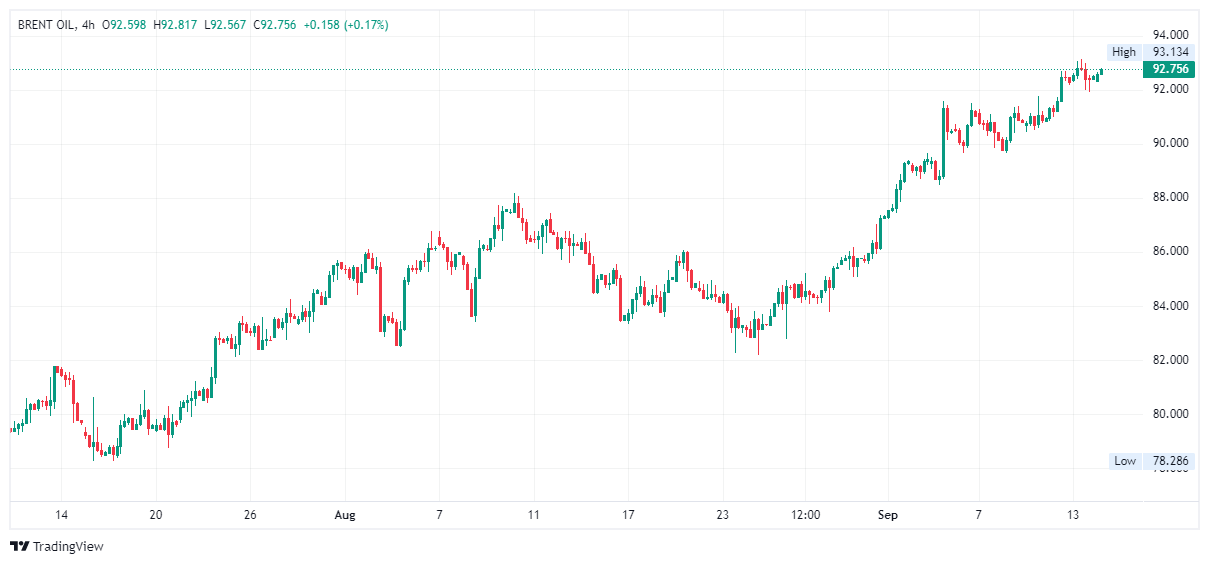This screenshot has width=1209, height=564.
Task: Click the Low label on price axis
Action: point(1125,461)
